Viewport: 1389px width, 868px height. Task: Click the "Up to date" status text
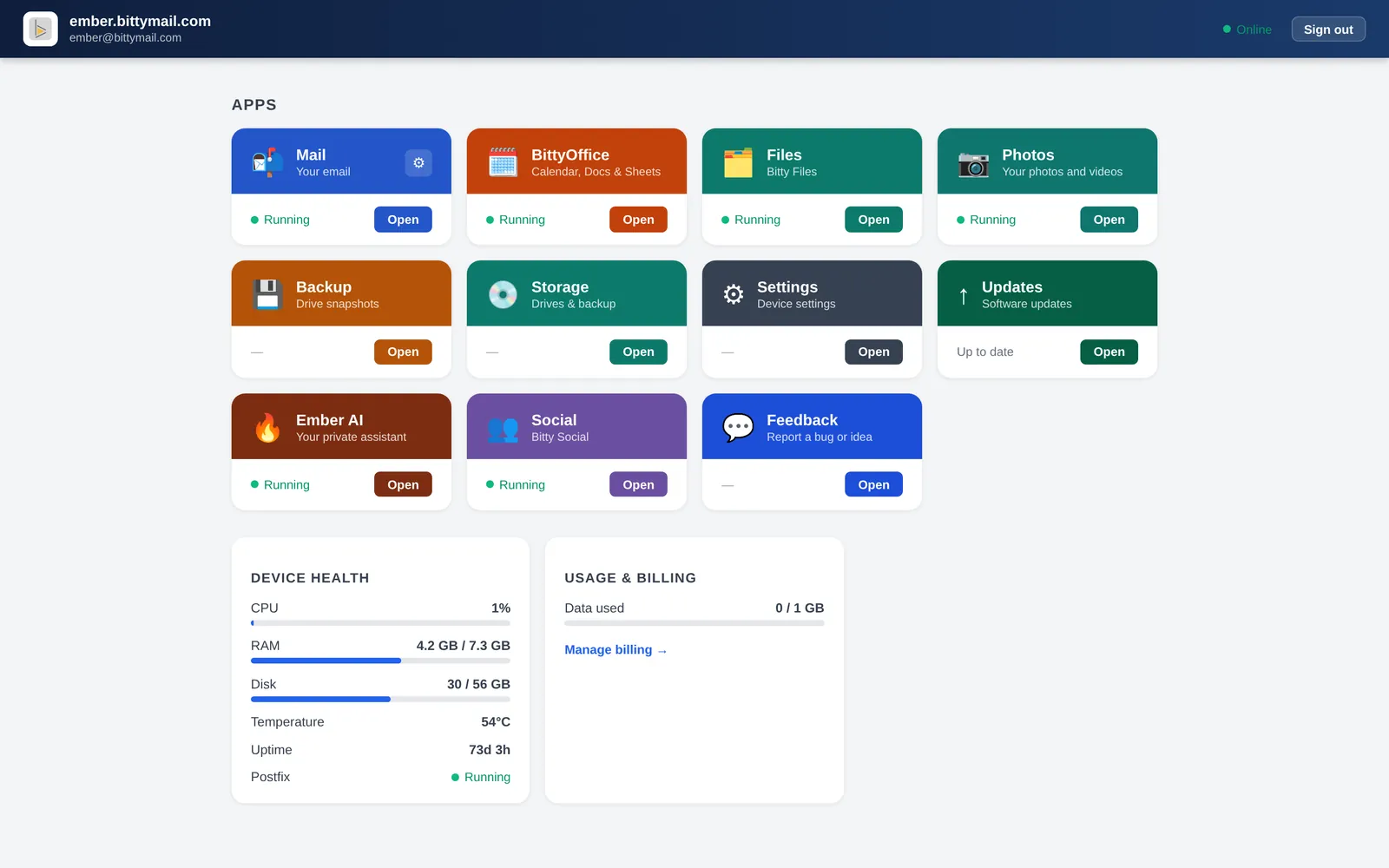(x=984, y=352)
